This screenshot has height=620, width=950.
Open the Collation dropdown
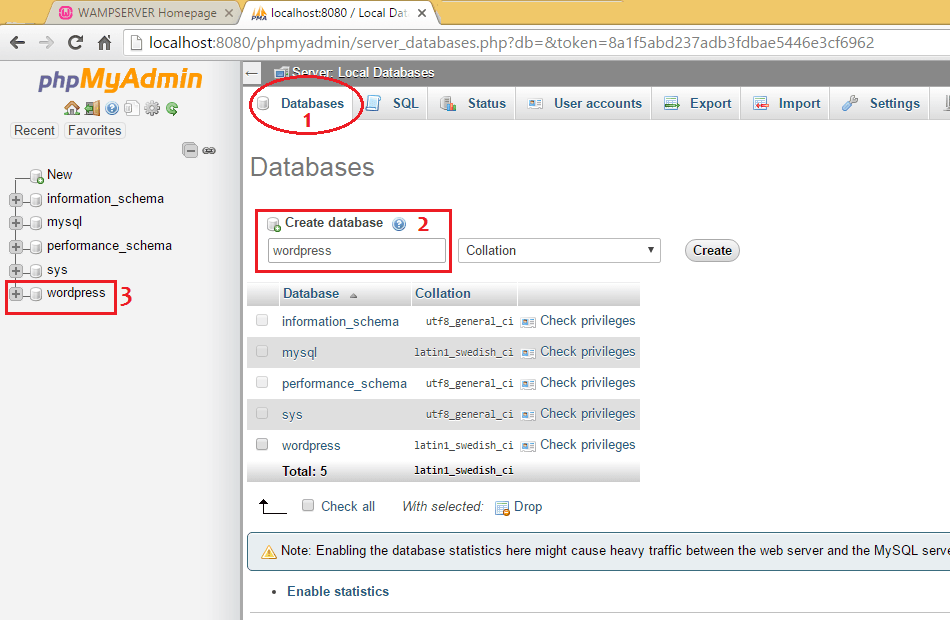click(x=559, y=250)
